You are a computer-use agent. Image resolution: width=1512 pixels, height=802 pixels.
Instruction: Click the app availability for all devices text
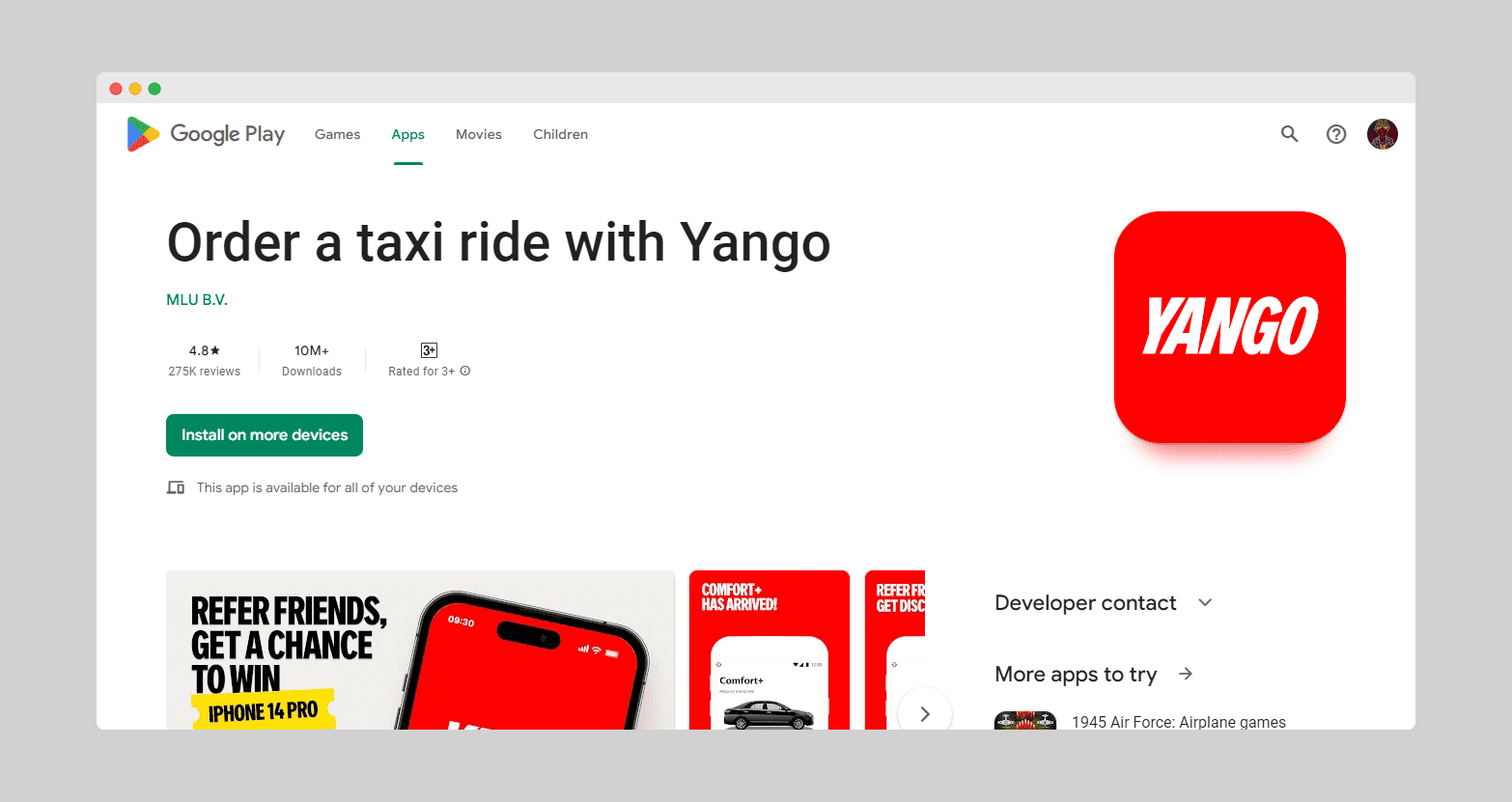tap(327, 487)
